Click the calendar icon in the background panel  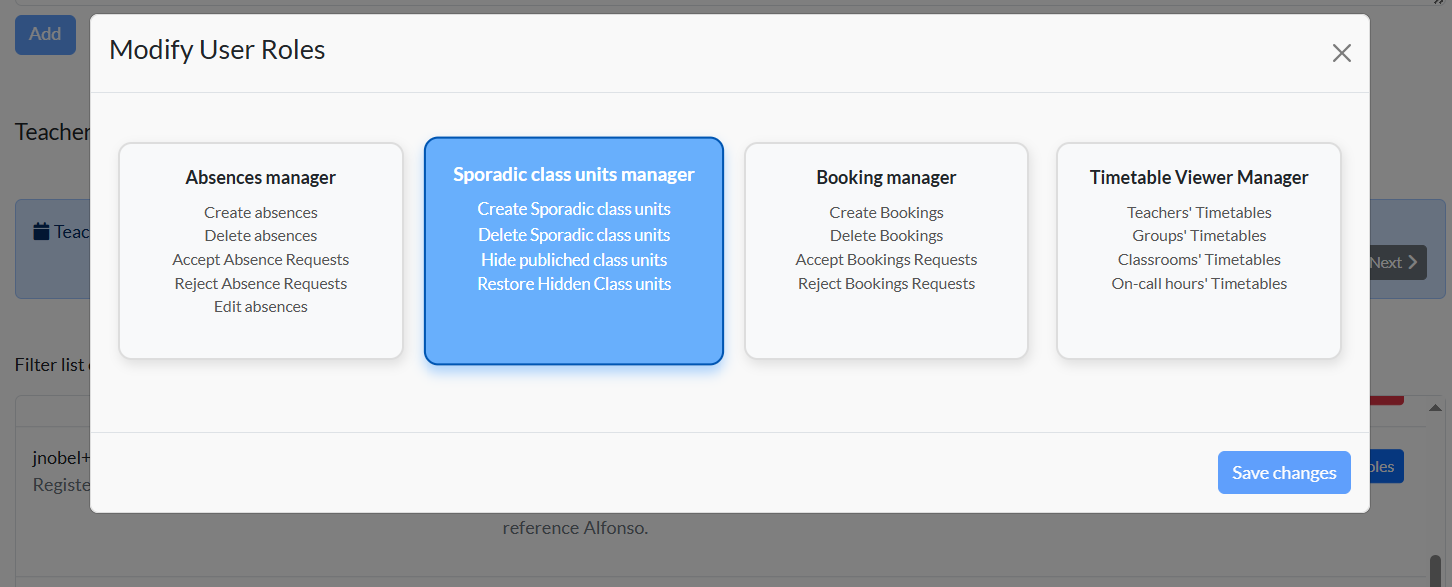41,232
